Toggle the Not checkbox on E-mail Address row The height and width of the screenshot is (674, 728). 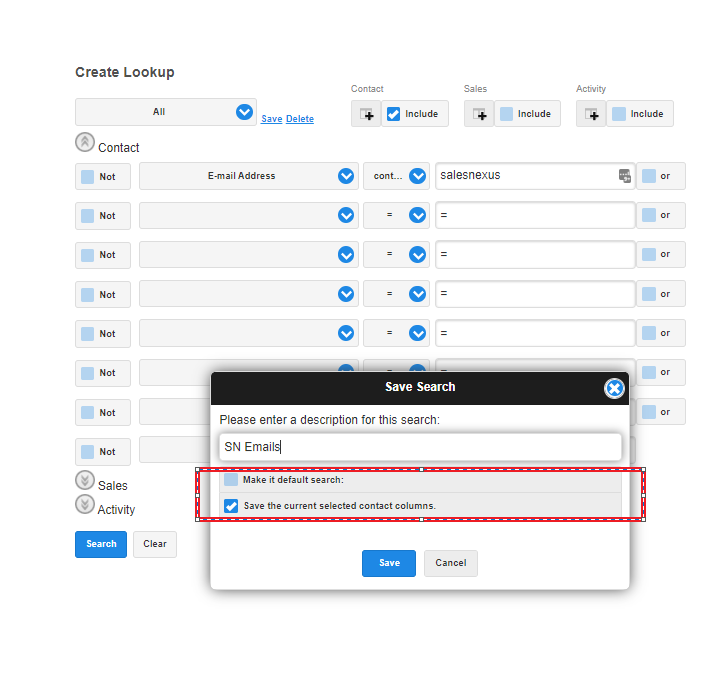point(88,176)
